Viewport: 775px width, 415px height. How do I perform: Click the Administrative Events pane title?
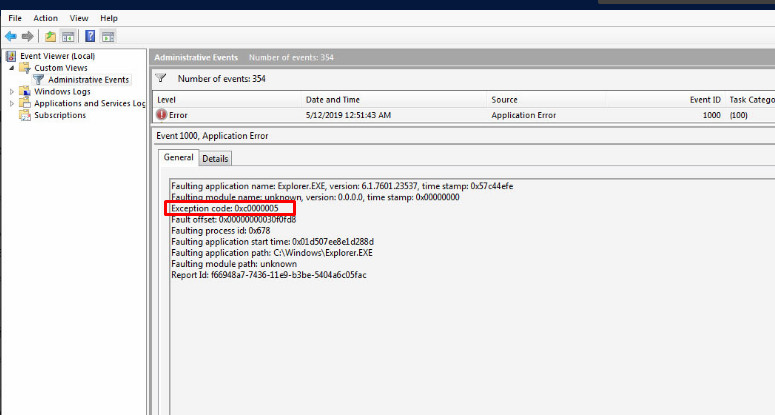[196, 57]
